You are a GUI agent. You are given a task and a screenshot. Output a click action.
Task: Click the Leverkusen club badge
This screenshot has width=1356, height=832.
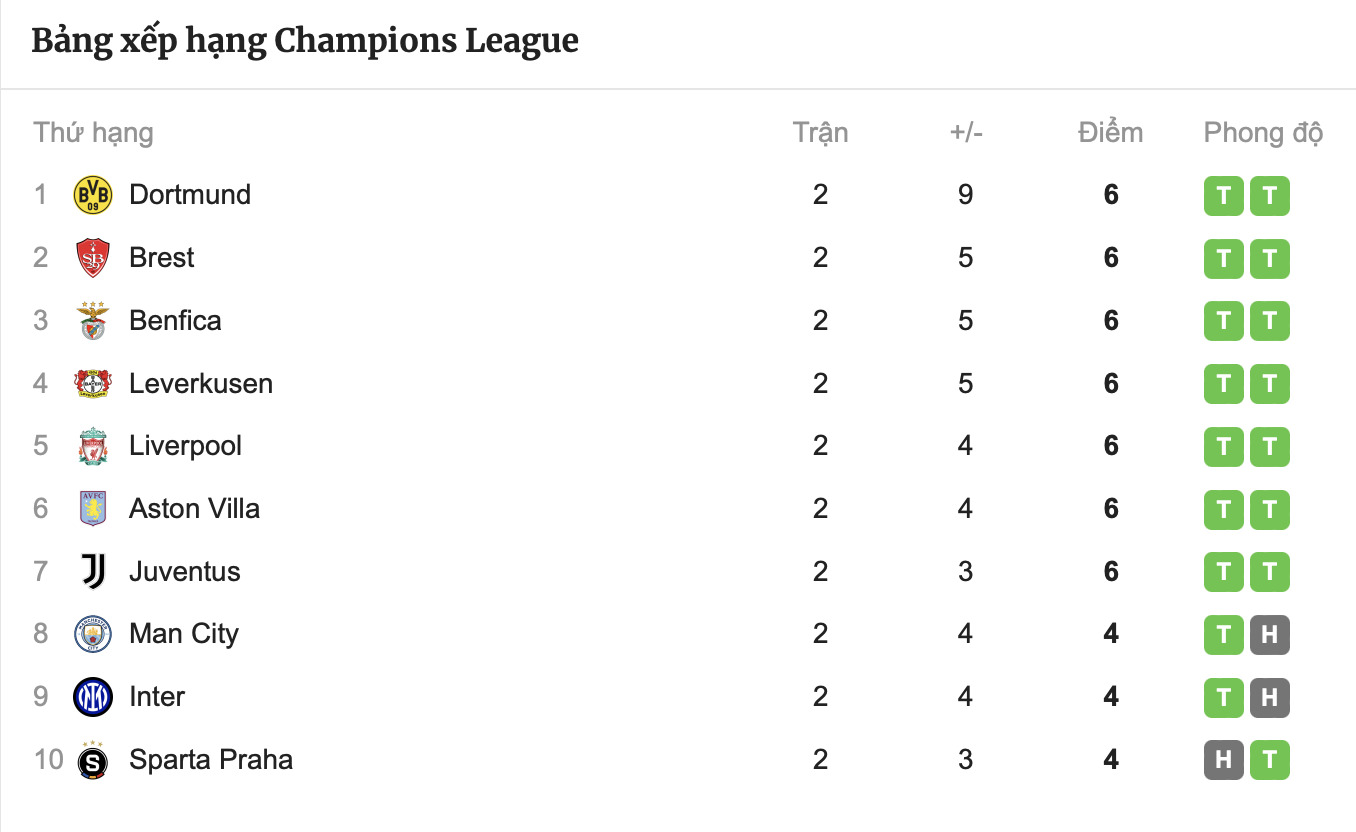[93, 383]
